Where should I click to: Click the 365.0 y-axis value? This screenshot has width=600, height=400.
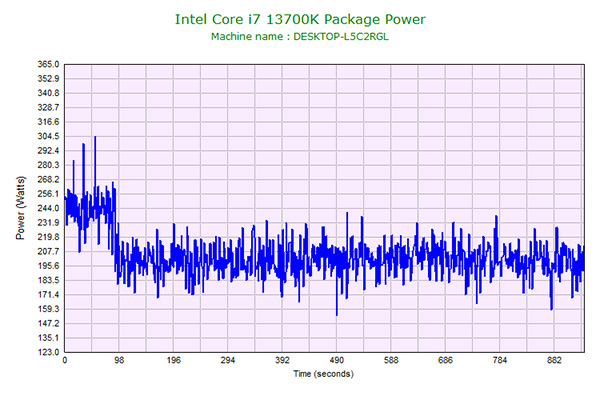48,64
